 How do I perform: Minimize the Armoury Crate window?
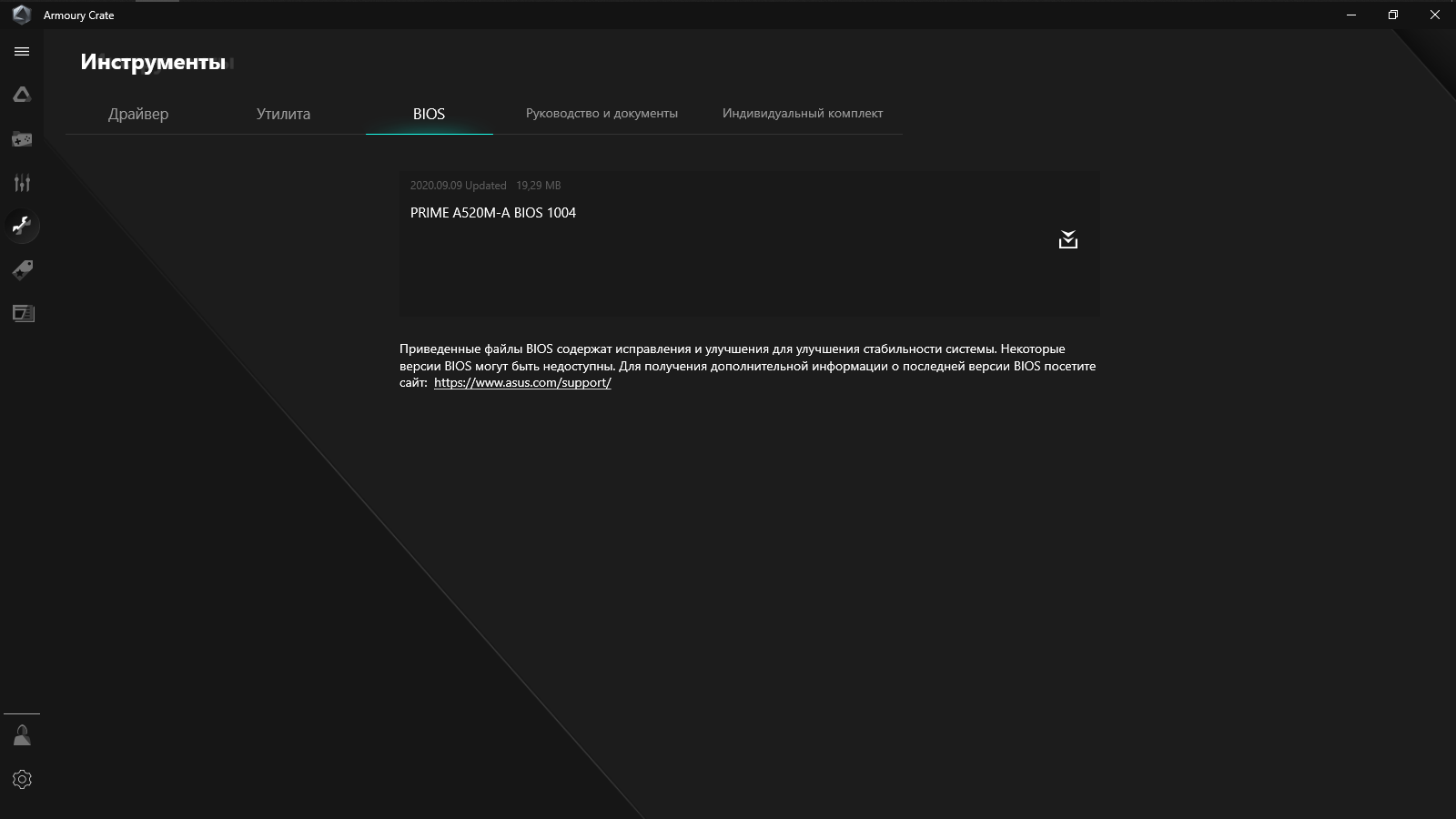click(x=1351, y=15)
